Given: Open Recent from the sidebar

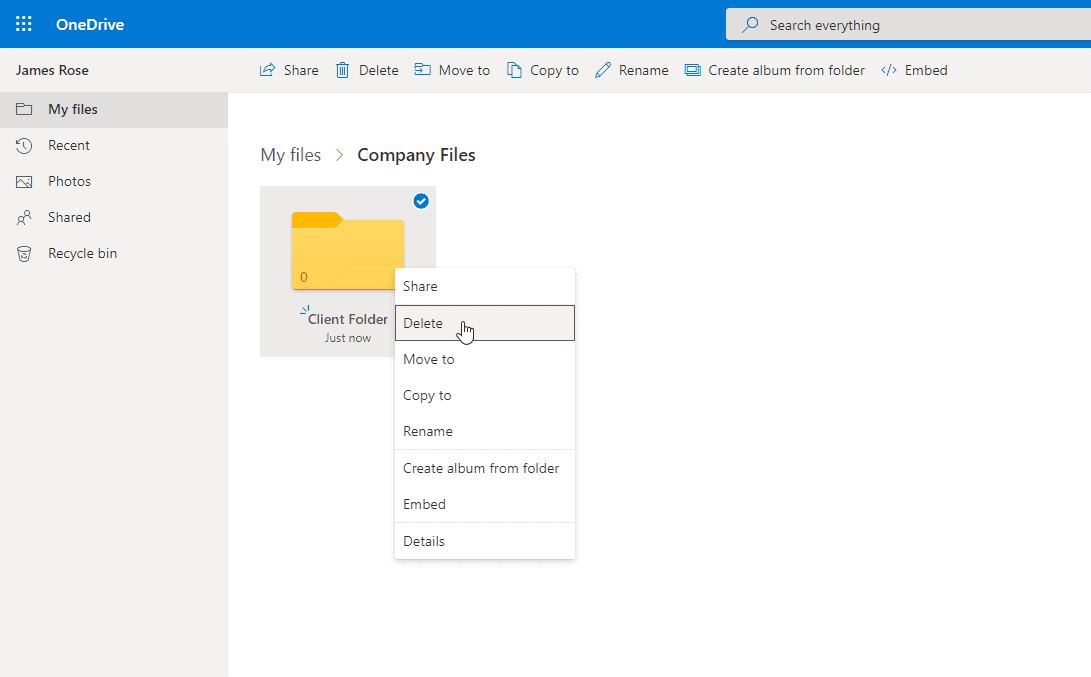Looking at the screenshot, I should 68,145.
